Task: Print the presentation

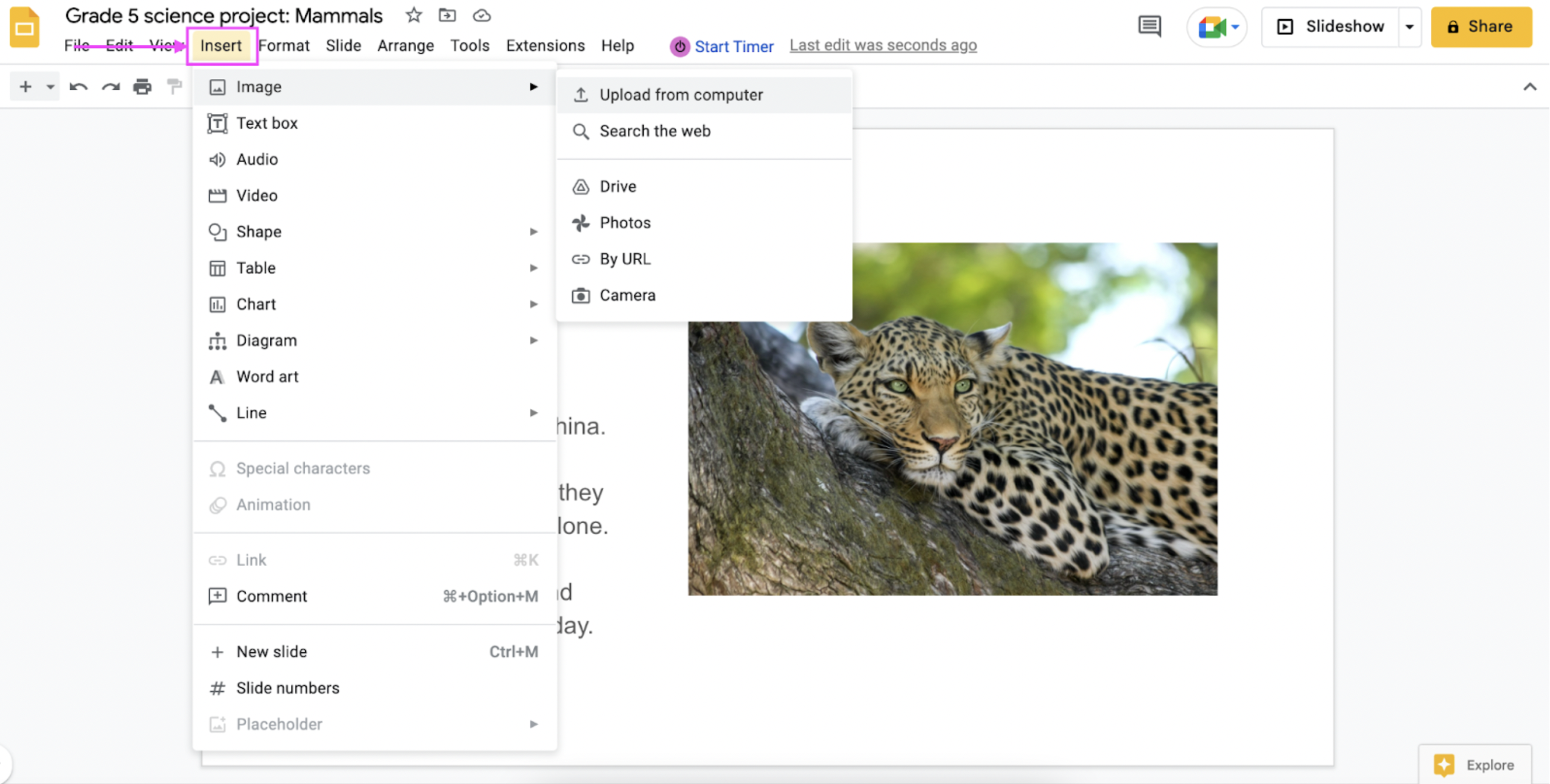Action: coord(142,87)
